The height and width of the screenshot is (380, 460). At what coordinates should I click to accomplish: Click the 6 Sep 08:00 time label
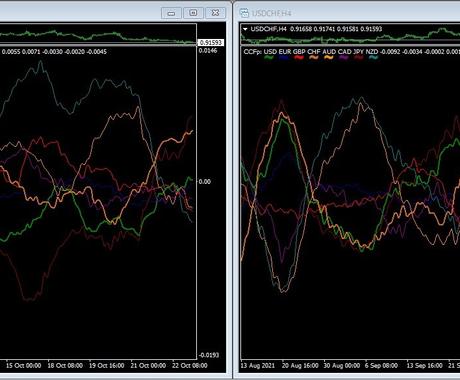click(381, 366)
